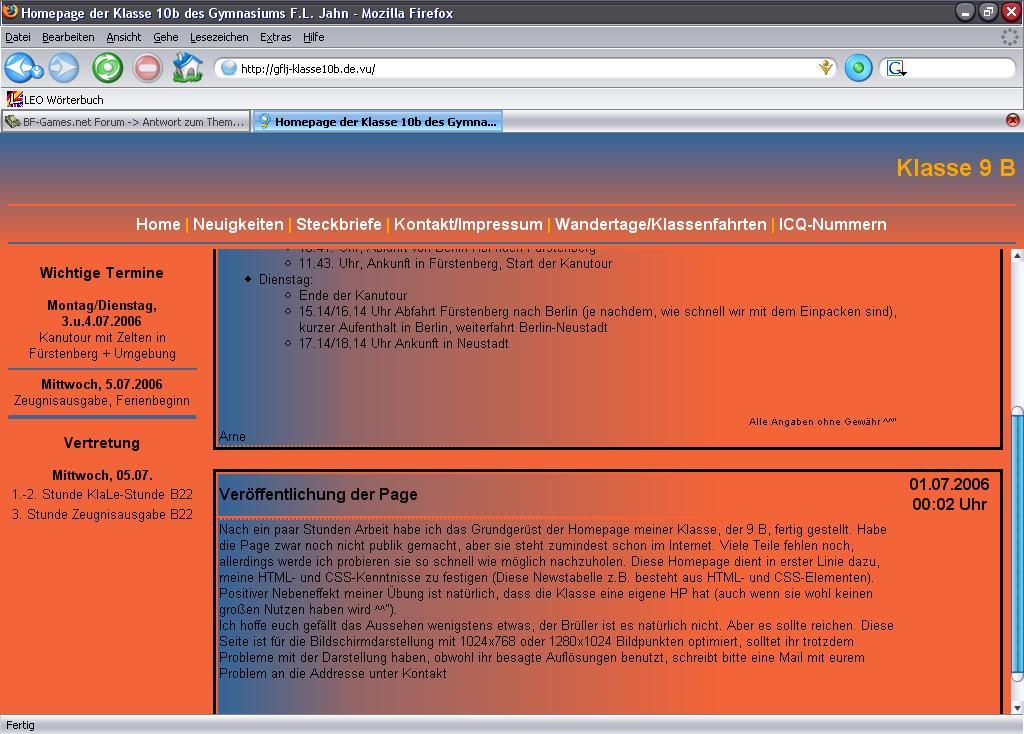
Task: Click the yellow icon inside the address bar
Action: pyautogui.click(x=825, y=67)
